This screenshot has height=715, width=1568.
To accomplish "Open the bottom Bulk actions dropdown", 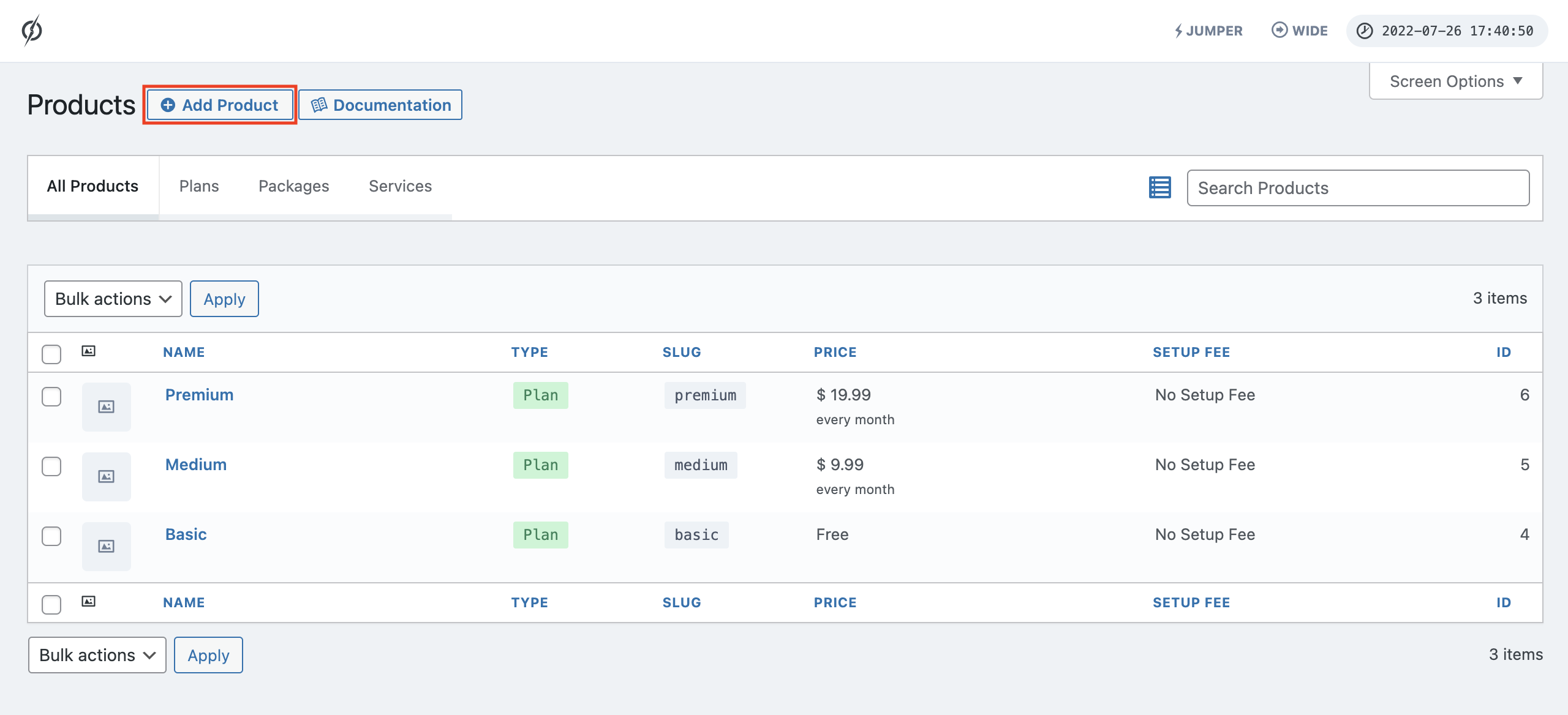I will point(97,655).
